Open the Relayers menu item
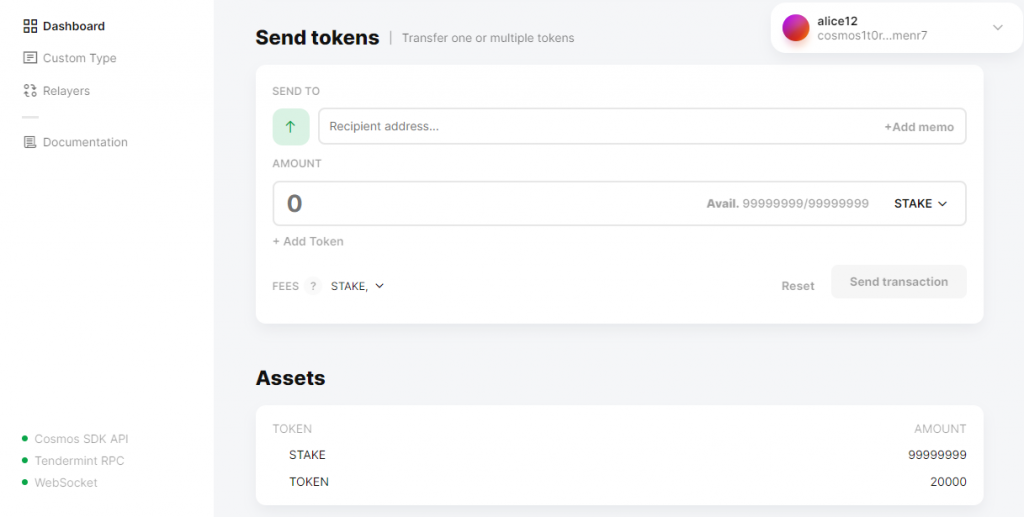The height and width of the screenshot is (517, 1024). click(66, 91)
